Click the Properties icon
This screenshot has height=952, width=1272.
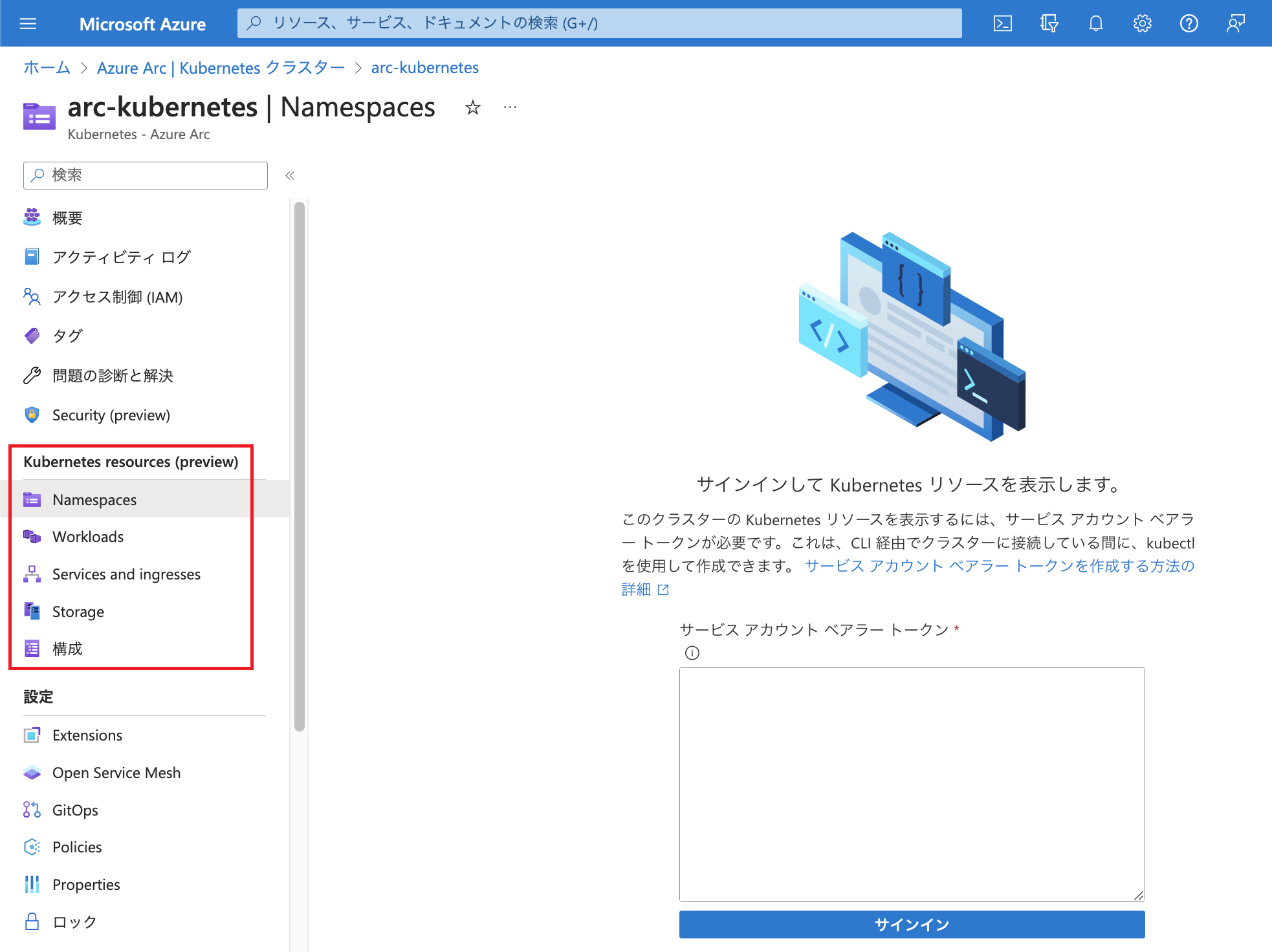[x=32, y=884]
